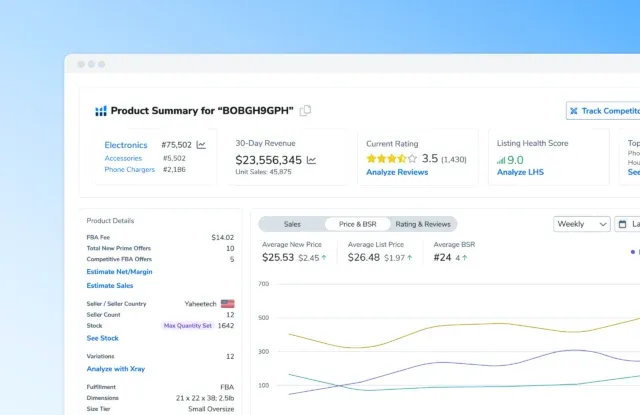This screenshot has height=415, width=640.
Task: Click the Max Quantity Set badge
Action: click(x=187, y=325)
